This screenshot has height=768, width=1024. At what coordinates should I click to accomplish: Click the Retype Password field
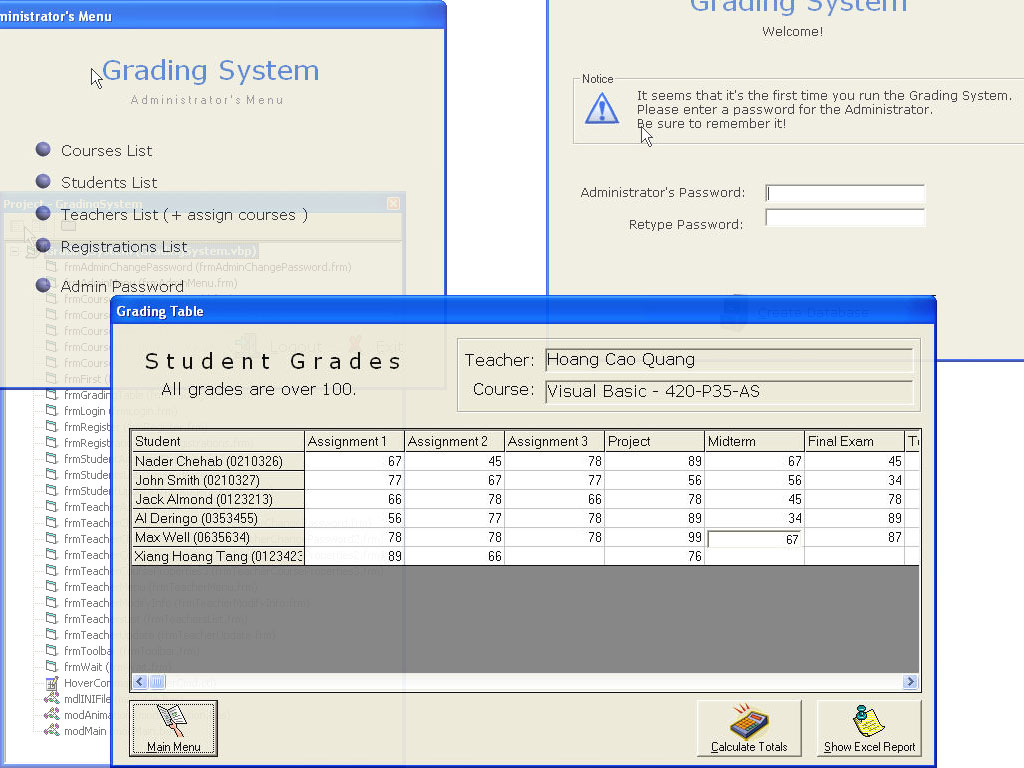pos(845,218)
